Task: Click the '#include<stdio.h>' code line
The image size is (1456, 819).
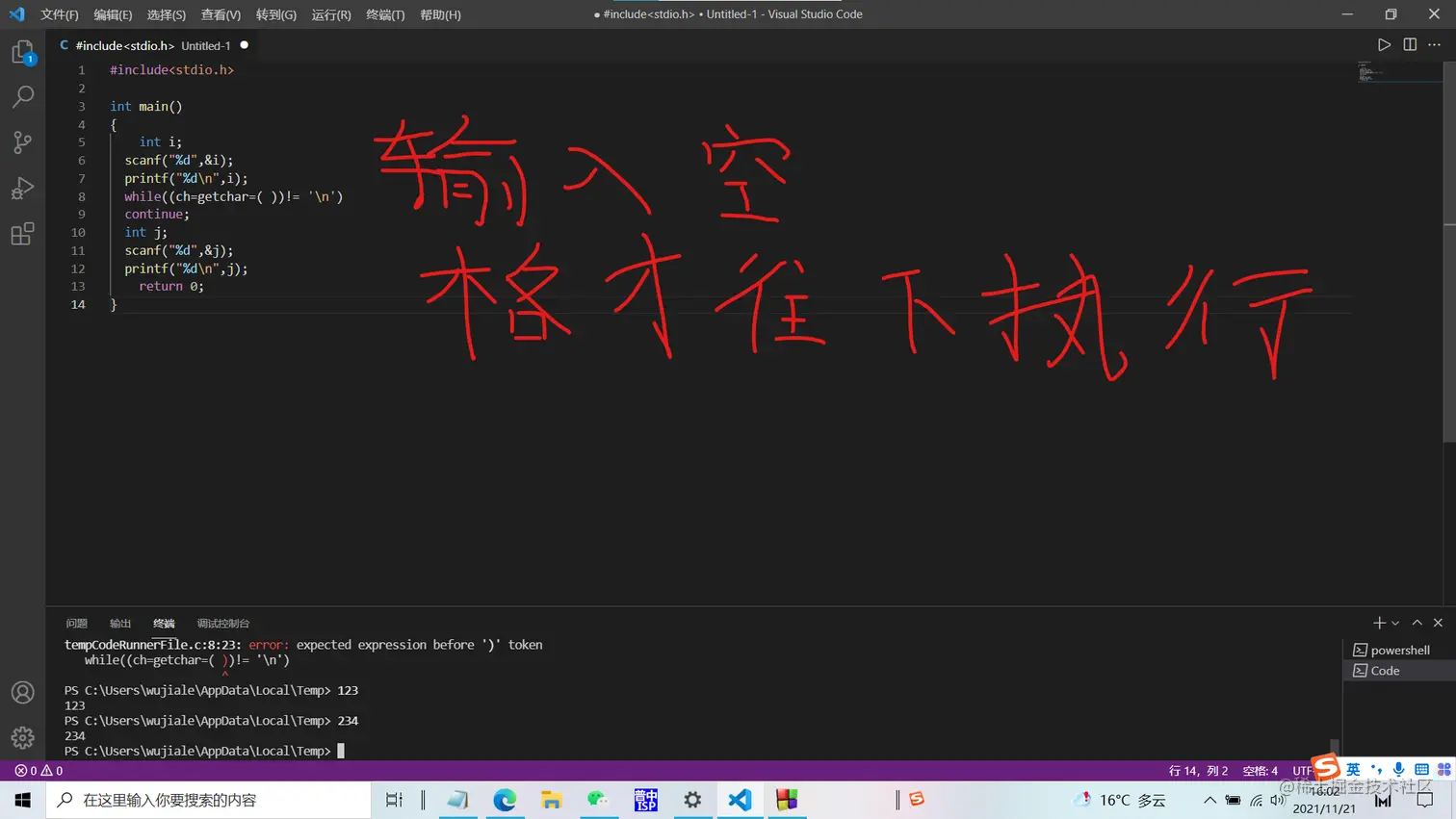Action: coord(171,70)
